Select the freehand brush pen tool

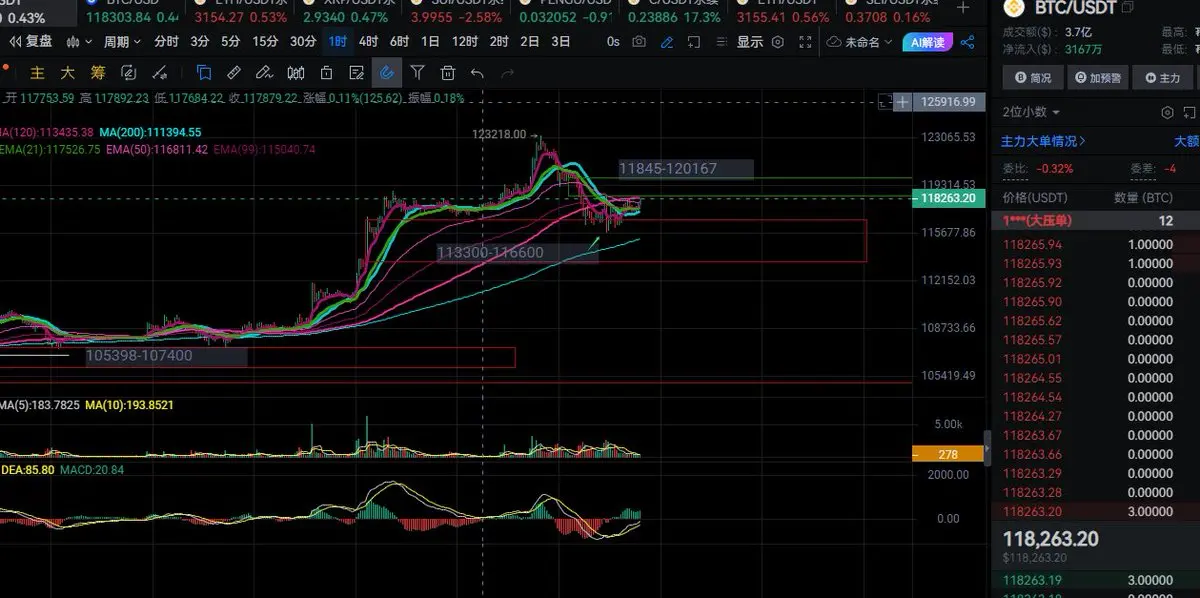pos(264,72)
